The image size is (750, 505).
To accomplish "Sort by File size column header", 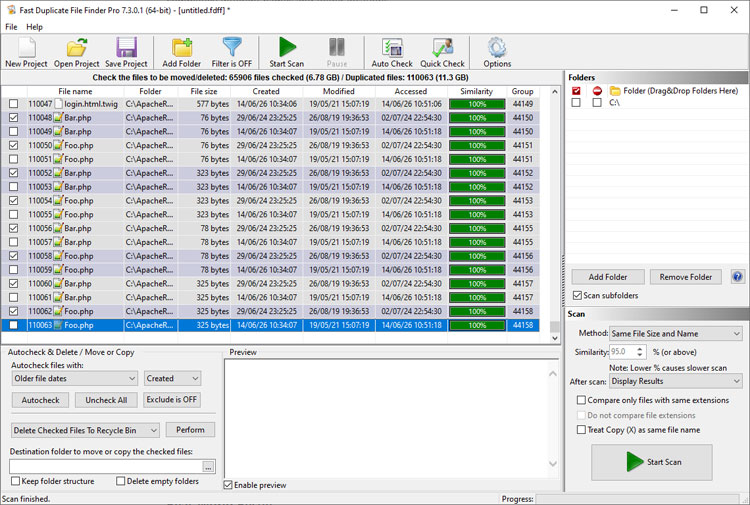I will pyautogui.click(x=204, y=91).
